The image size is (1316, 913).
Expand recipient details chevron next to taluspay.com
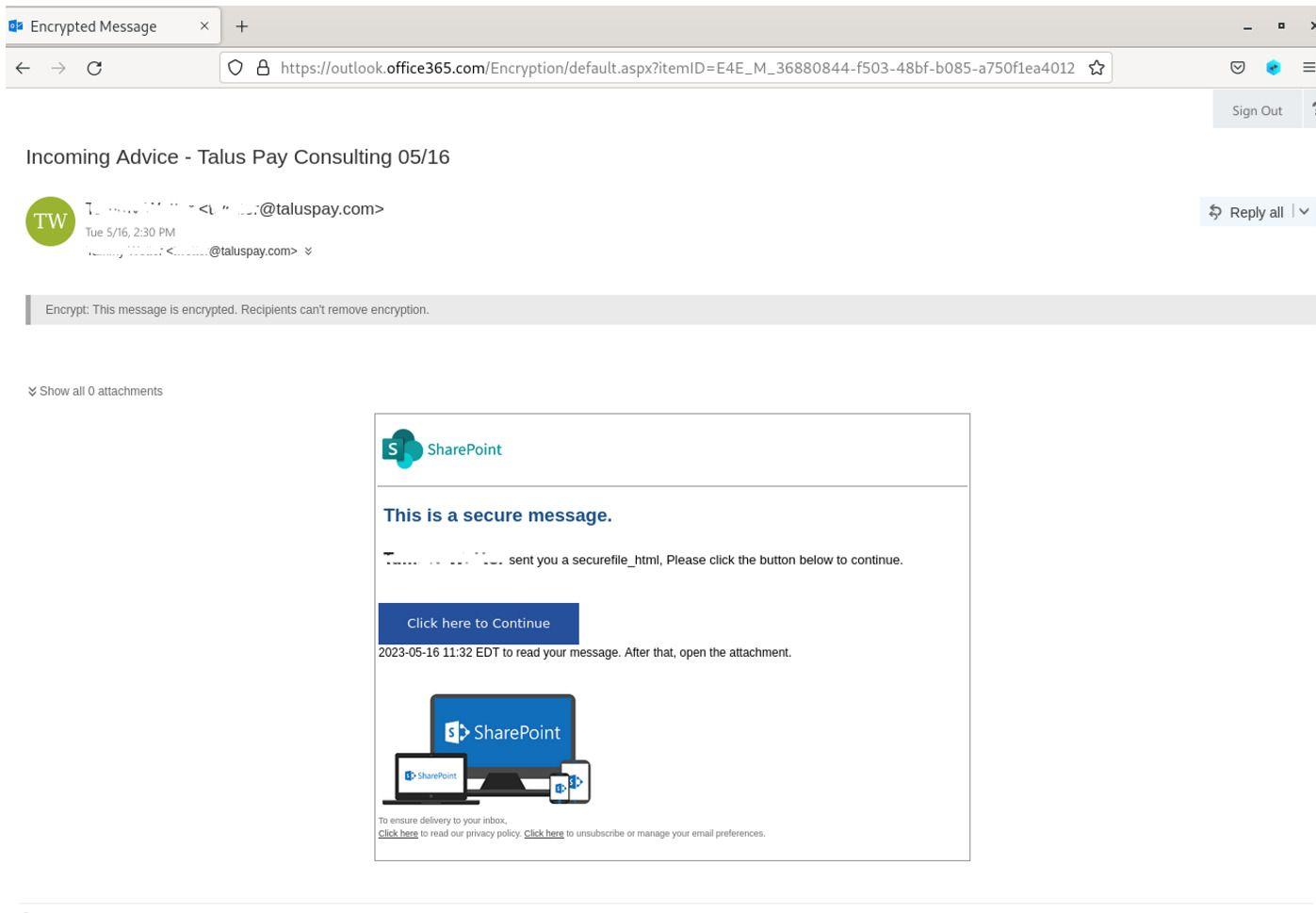point(308,251)
